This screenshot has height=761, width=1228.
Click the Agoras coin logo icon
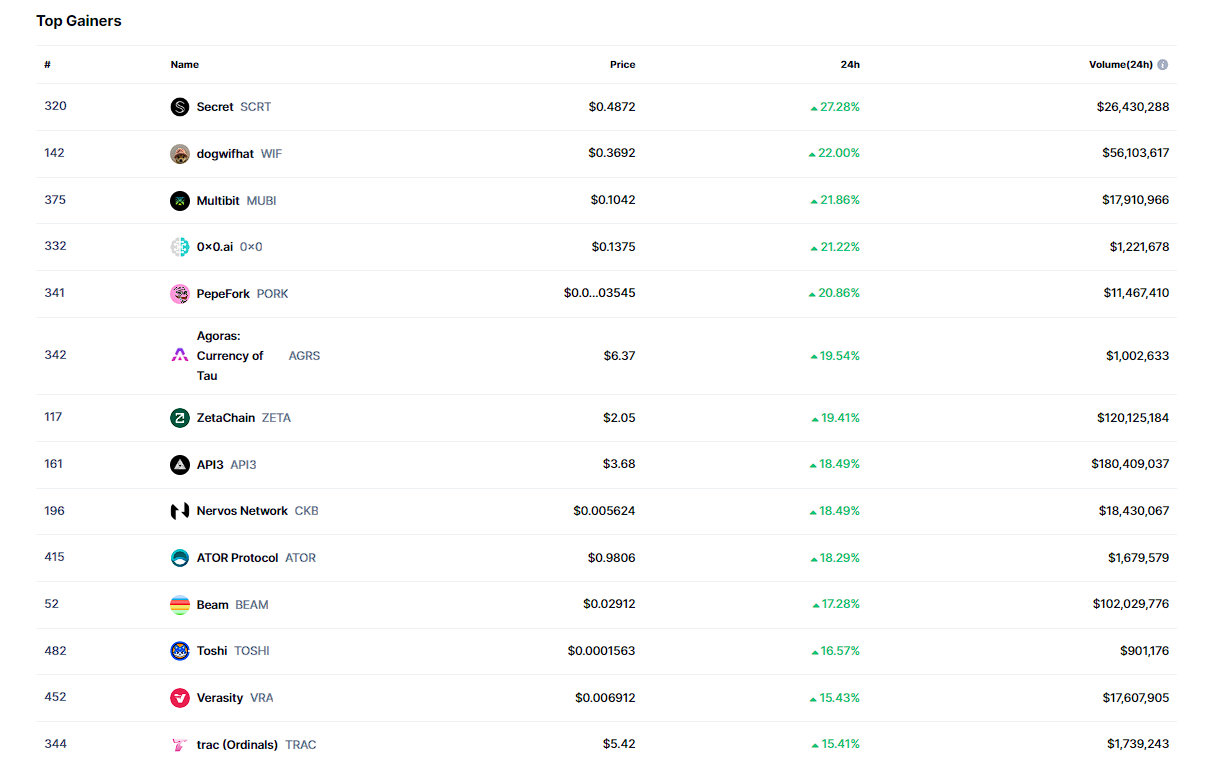click(180, 355)
